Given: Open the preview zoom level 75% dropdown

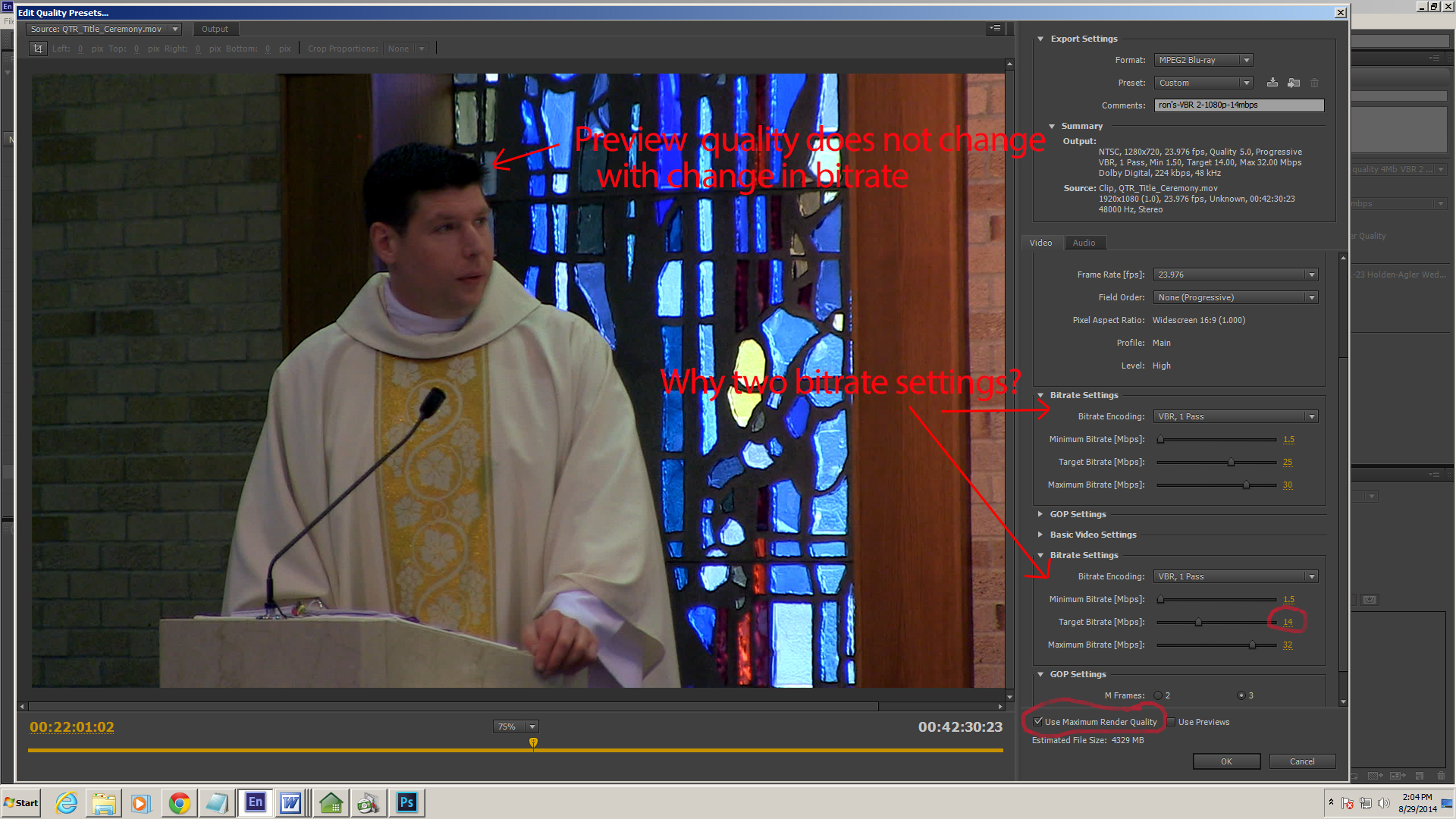Looking at the screenshot, I should coord(515,726).
